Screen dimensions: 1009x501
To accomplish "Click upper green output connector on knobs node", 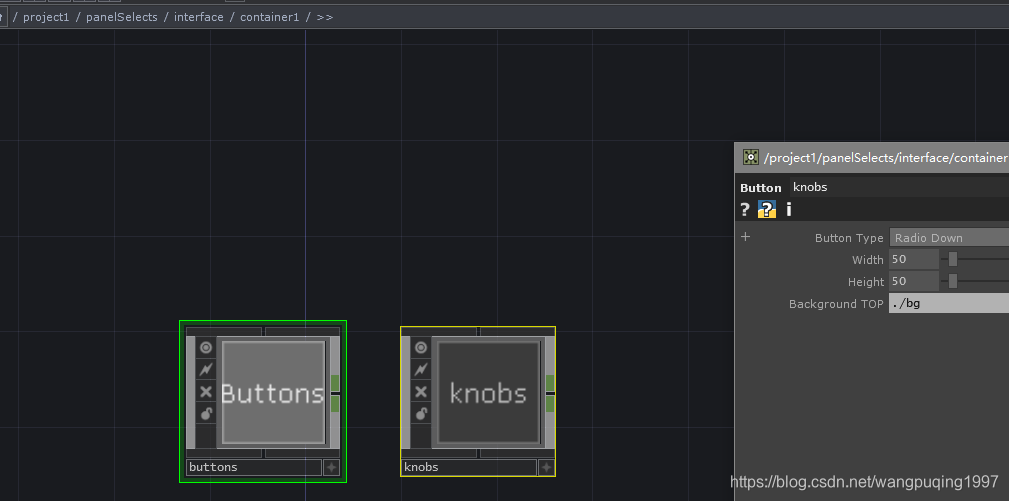I will (550, 383).
